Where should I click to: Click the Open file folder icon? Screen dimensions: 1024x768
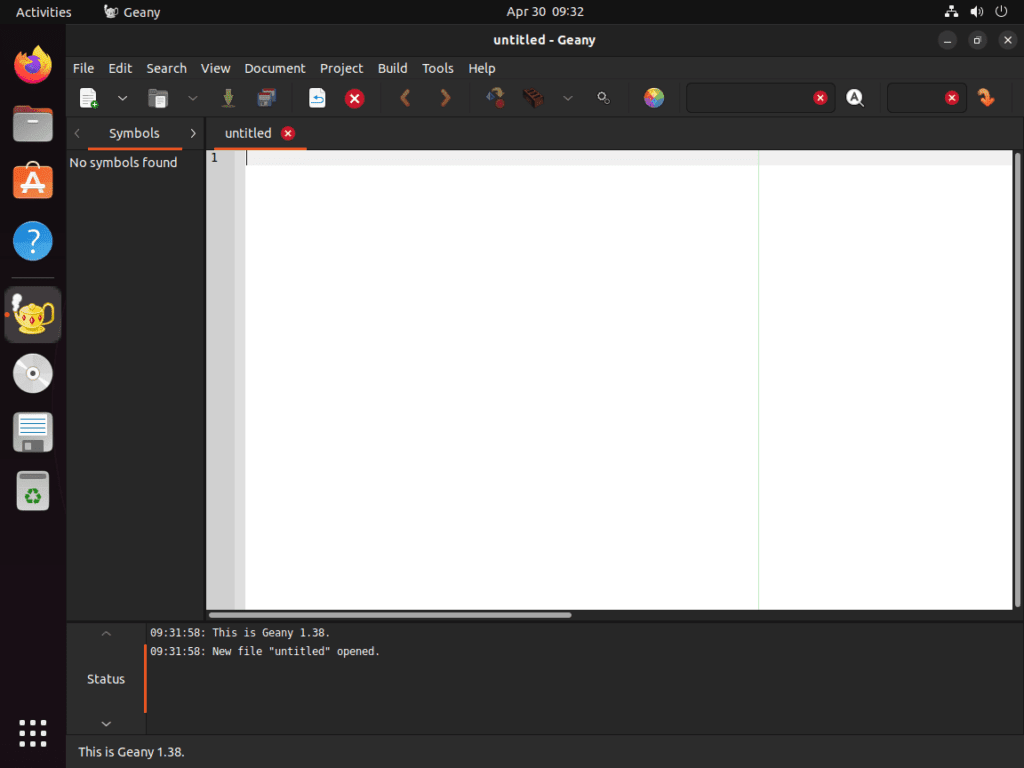(x=158, y=98)
